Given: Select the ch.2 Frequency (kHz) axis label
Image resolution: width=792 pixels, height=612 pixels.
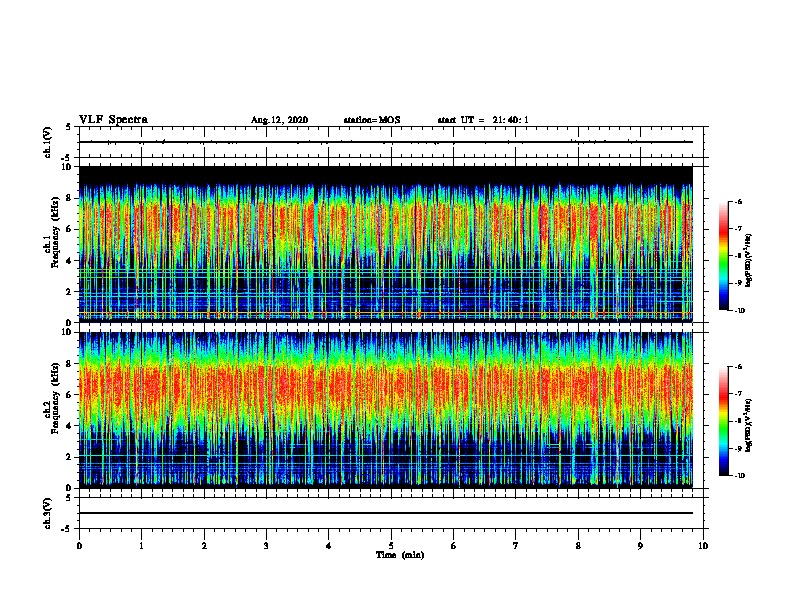Looking at the screenshot, I should pos(54,398).
